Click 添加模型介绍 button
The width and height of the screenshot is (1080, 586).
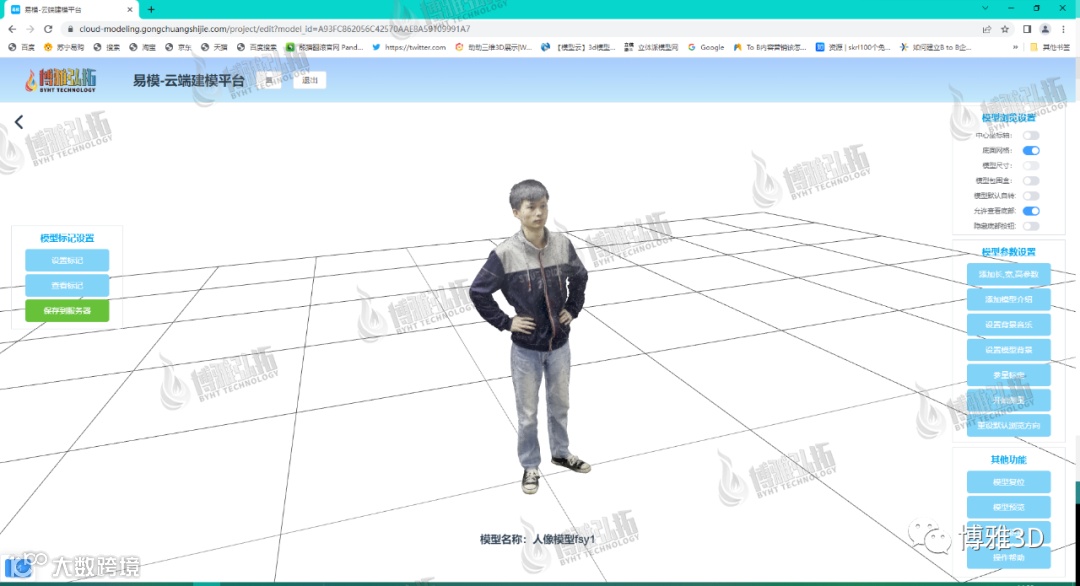tap(1008, 300)
